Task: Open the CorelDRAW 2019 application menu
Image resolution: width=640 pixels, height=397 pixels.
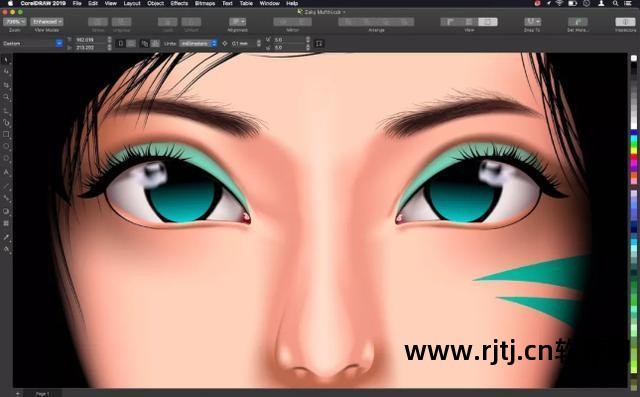Action: coord(43,3)
